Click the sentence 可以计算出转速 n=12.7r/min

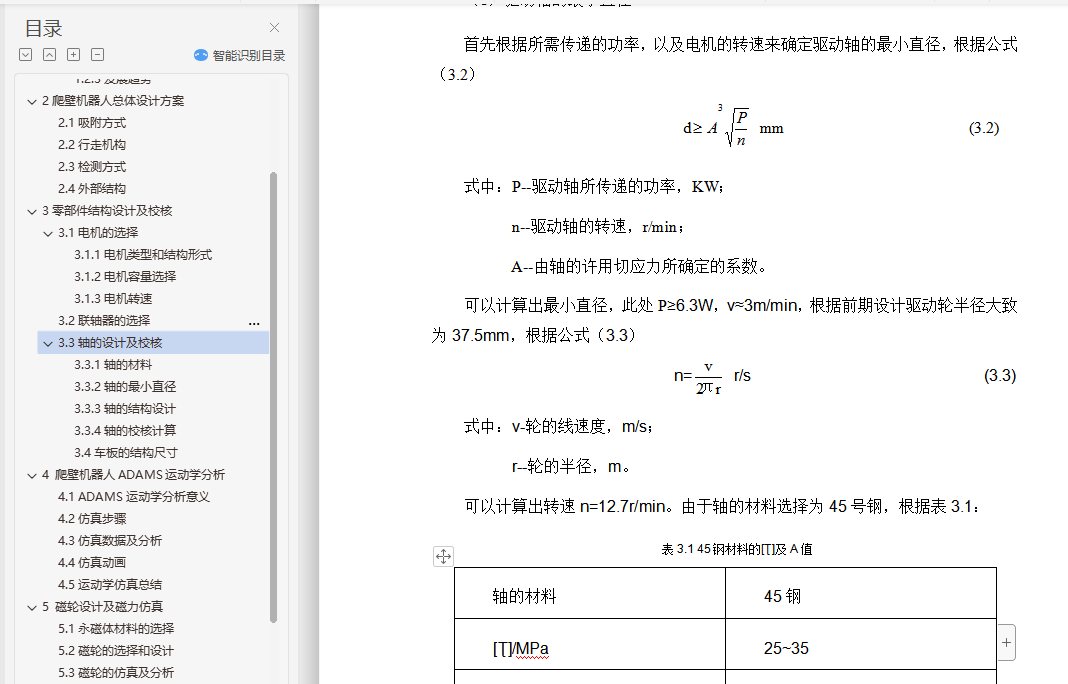tap(569, 506)
